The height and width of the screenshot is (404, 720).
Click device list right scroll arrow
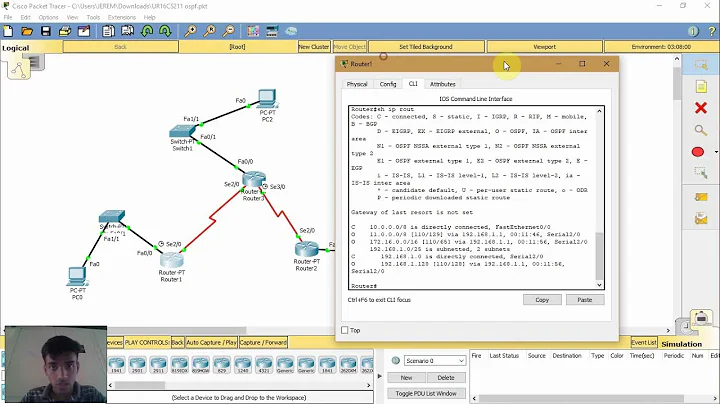point(369,385)
